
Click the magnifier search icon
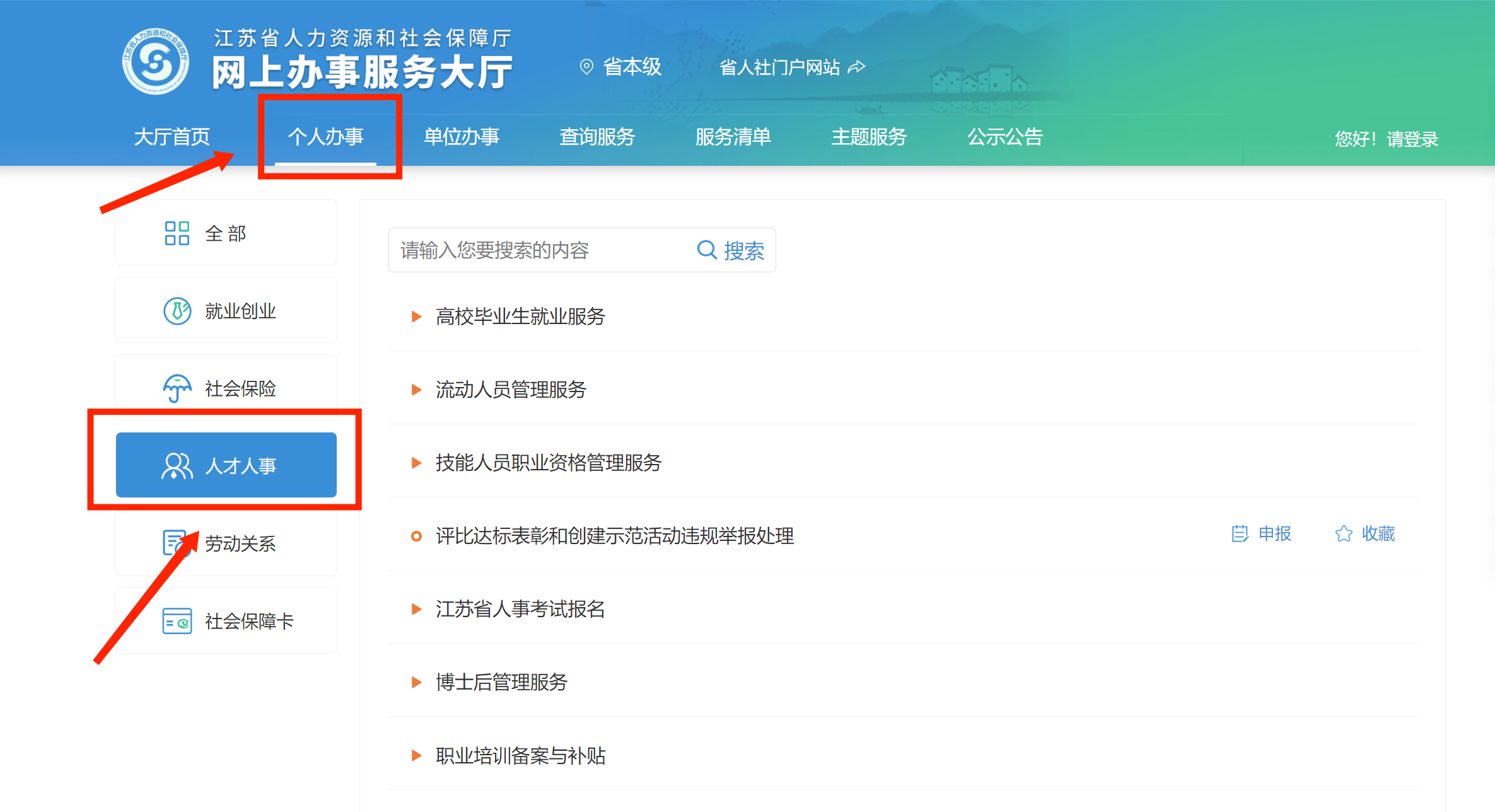(x=706, y=250)
